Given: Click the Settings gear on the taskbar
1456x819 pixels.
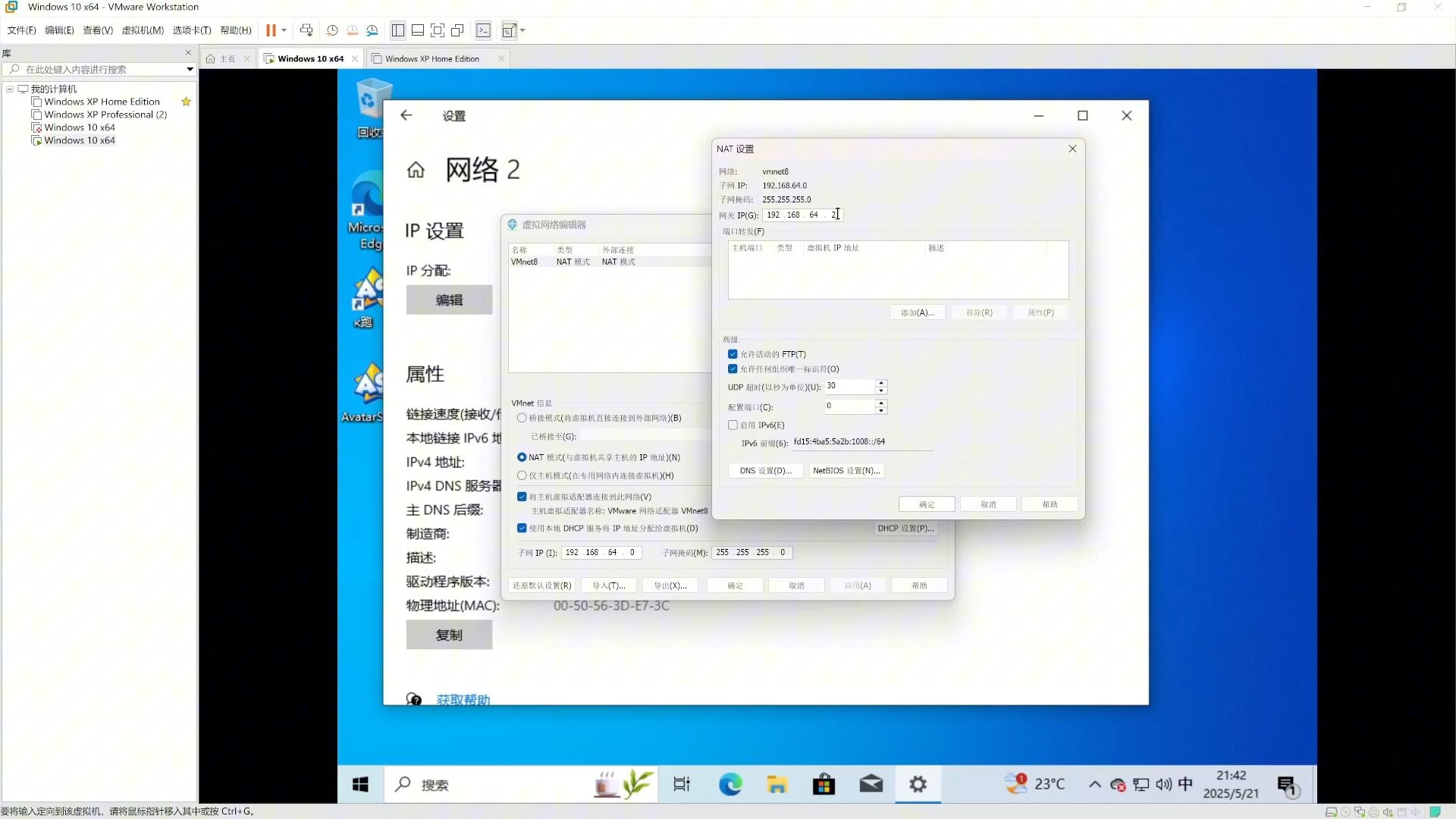Looking at the screenshot, I should pyautogui.click(x=918, y=784).
